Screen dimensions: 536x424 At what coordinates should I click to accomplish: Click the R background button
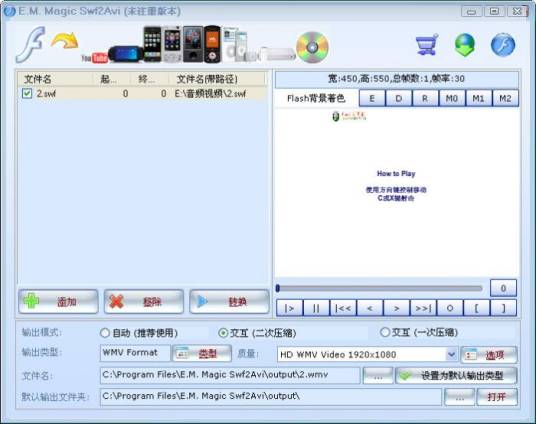coord(425,98)
